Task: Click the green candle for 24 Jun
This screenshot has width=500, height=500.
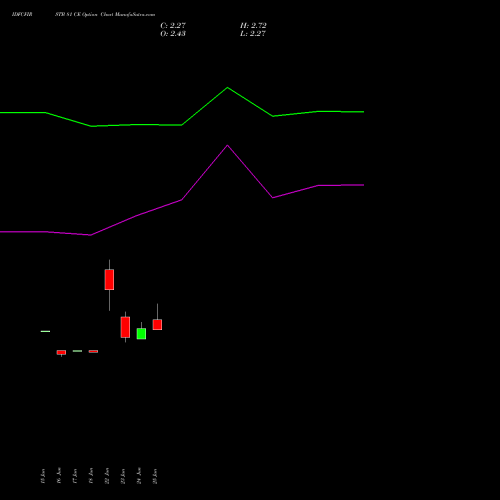Action: click(x=141, y=333)
